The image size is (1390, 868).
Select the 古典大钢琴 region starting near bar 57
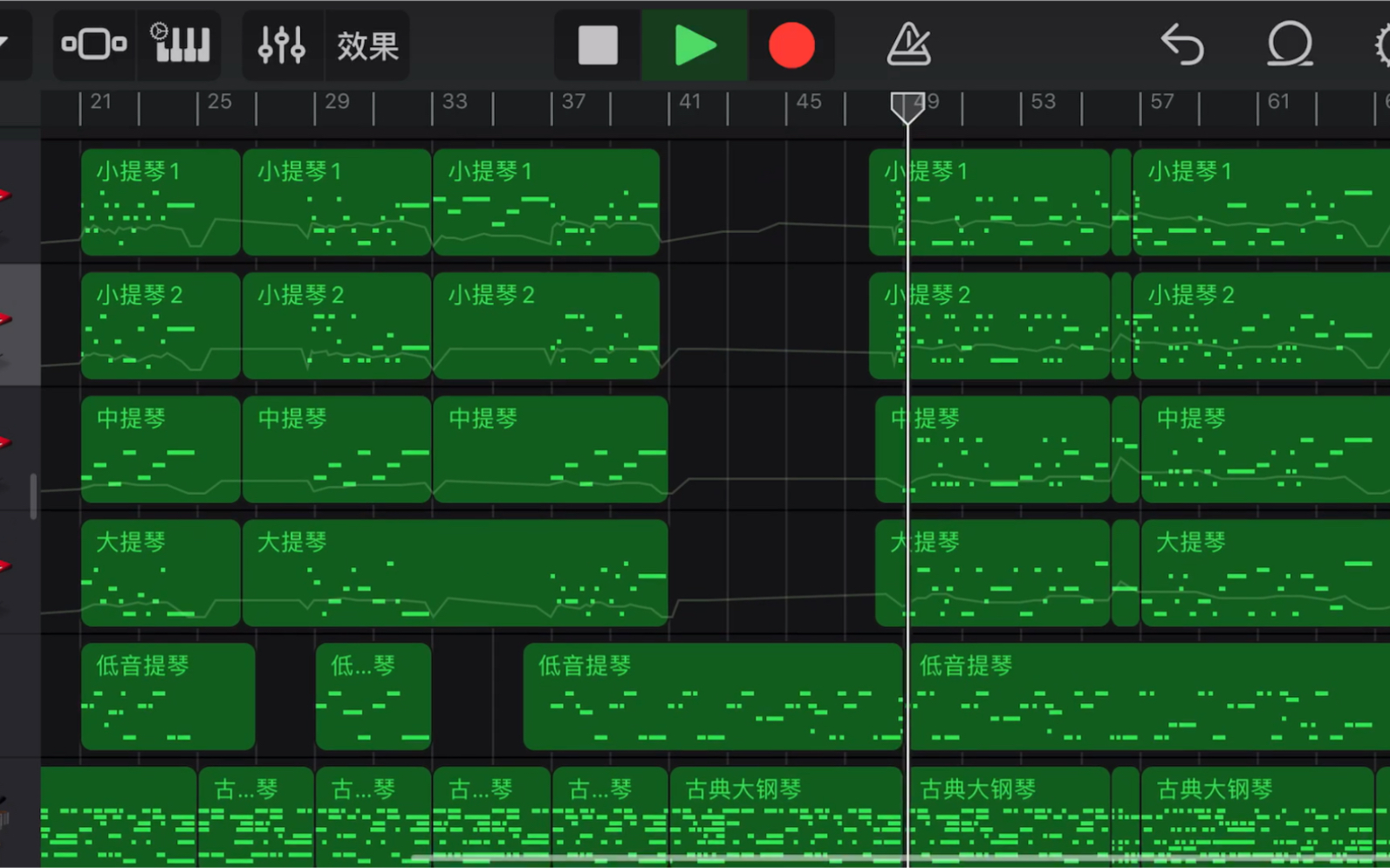(x=1257, y=817)
